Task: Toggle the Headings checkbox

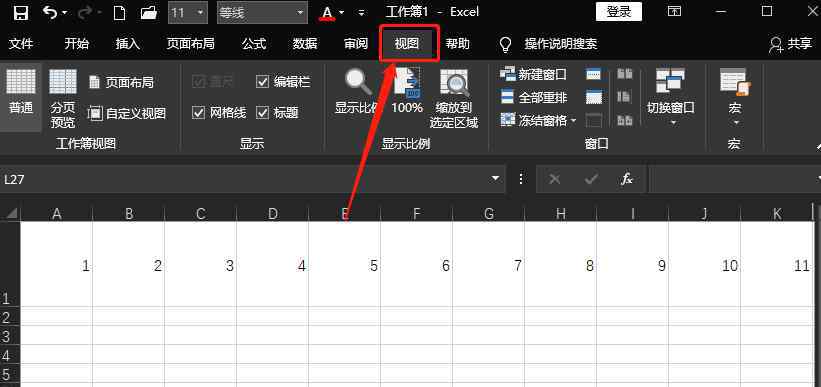Action: [262, 113]
